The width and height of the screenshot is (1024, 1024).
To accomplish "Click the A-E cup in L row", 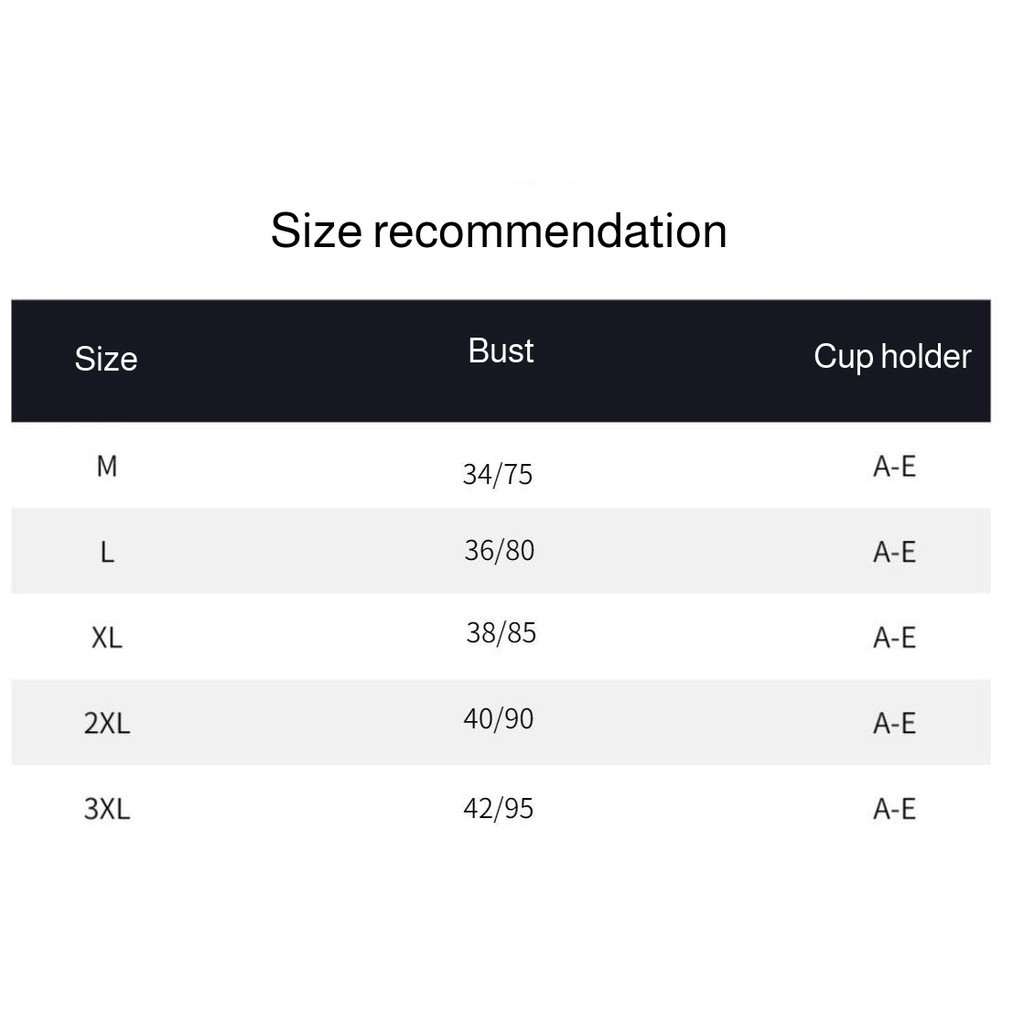I will click(895, 552).
